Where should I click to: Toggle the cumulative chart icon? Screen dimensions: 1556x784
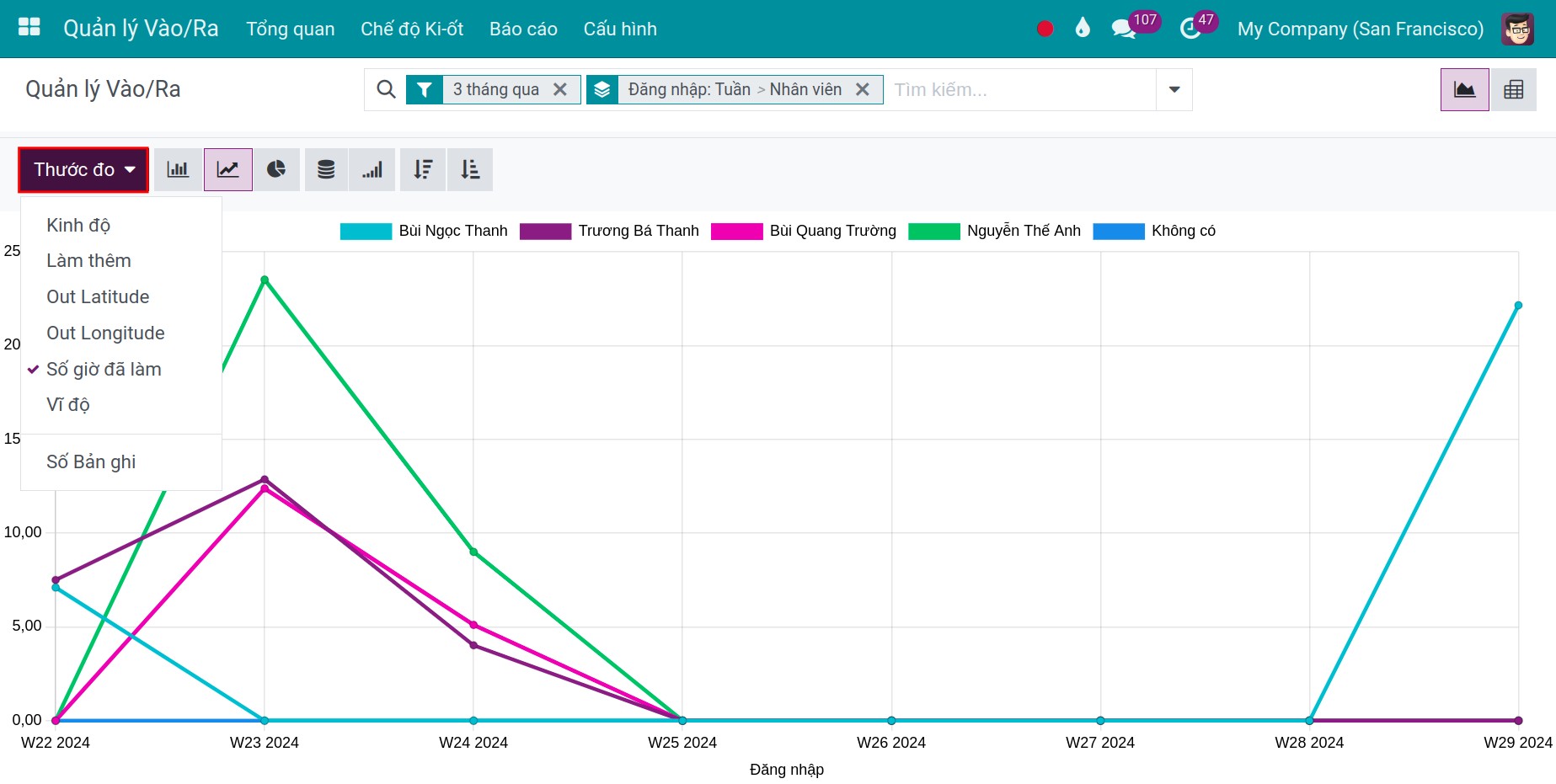(372, 169)
